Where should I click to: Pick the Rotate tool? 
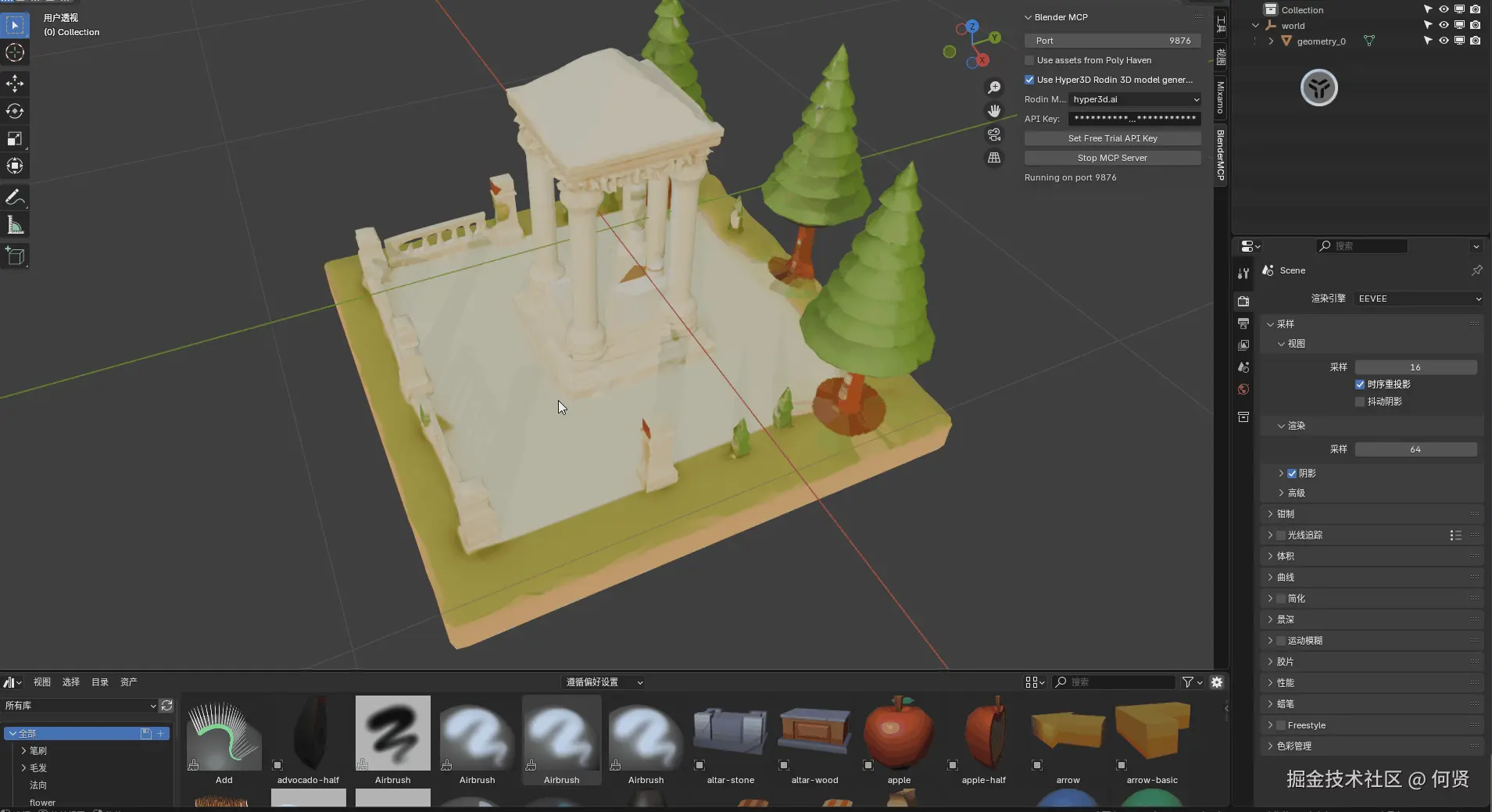click(x=15, y=111)
